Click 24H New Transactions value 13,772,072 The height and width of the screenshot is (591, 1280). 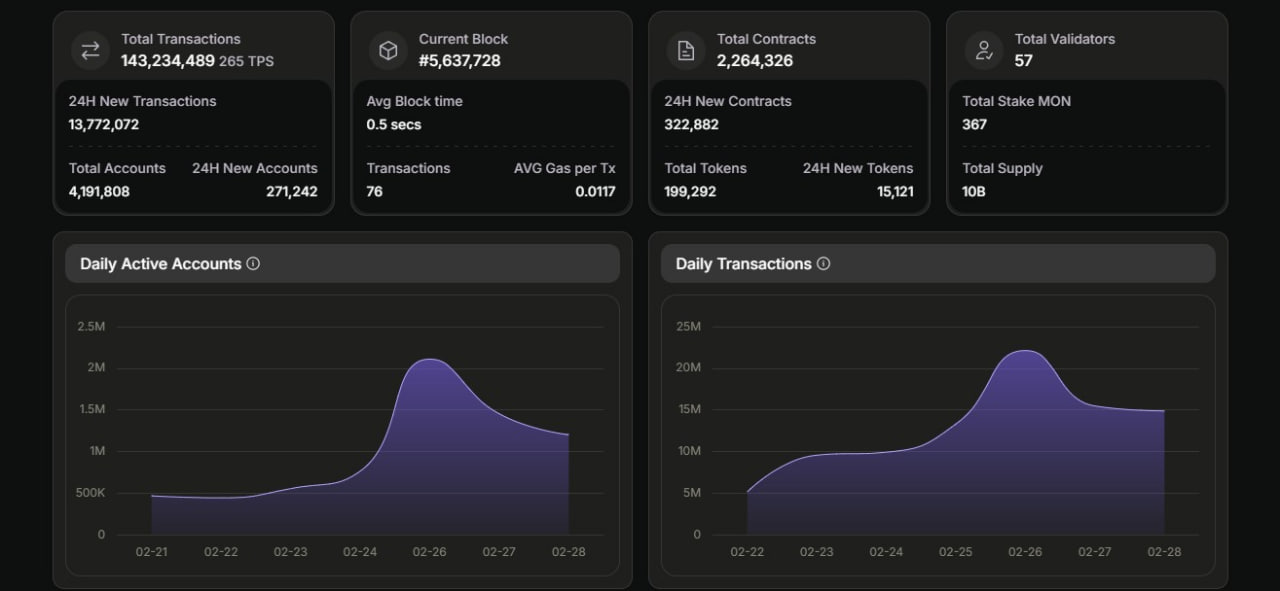pyautogui.click(x=104, y=125)
